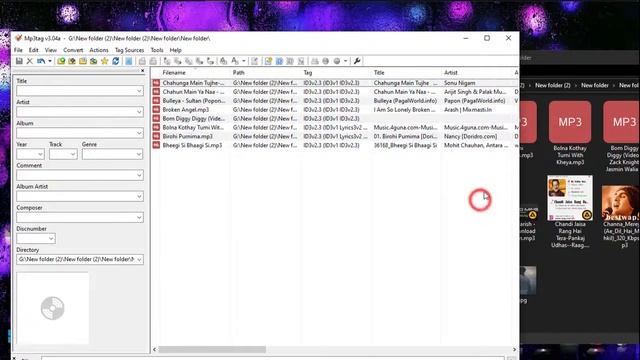The height and width of the screenshot is (360, 640).
Task: Expand the Year field dropdown
Action: click(40, 154)
